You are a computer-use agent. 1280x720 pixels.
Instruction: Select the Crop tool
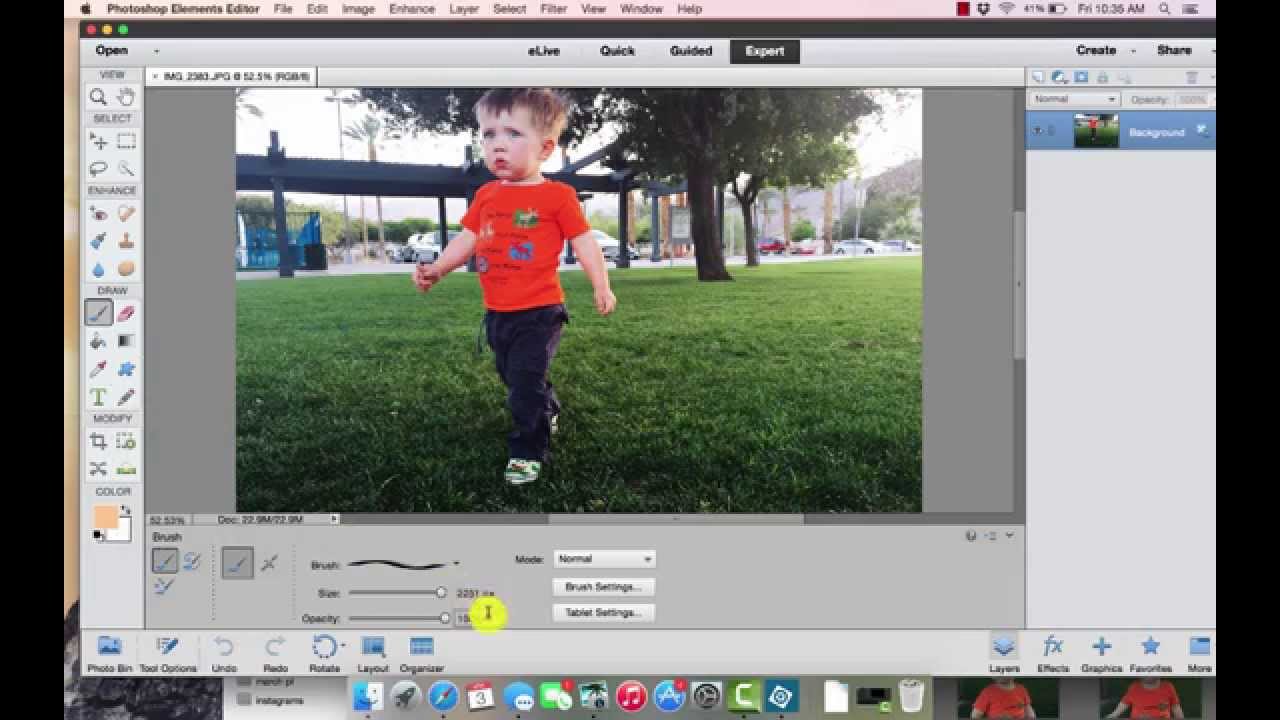pos(98,441)
